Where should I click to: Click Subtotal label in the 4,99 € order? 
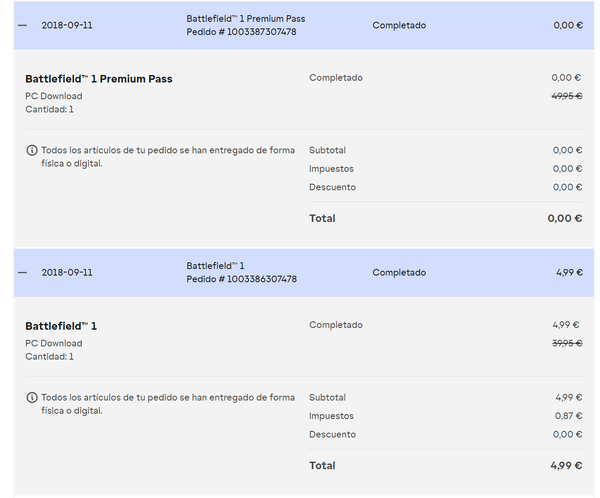(x=327, y=397)
